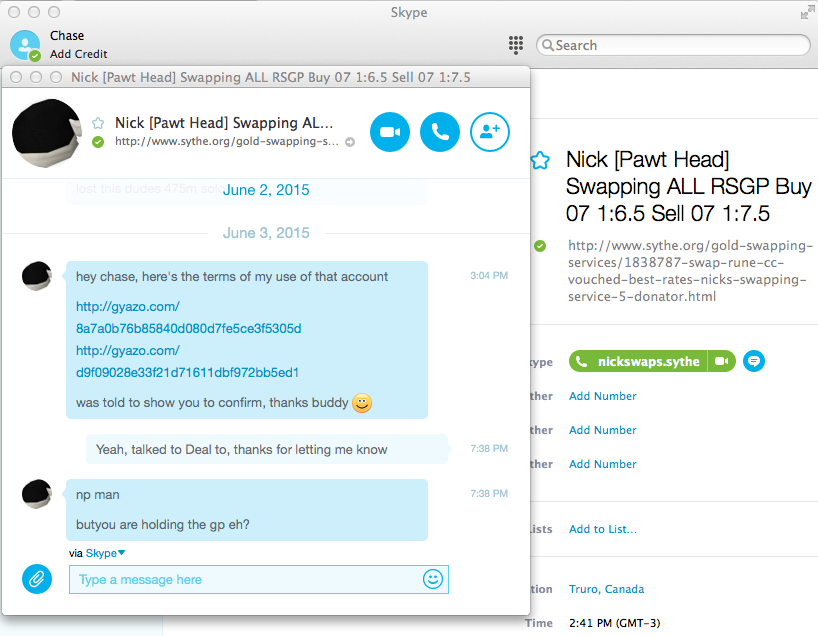818x636 pixels.
Task: Enter full screen using the window corner arrows
Action: click(x=807, y=11)
